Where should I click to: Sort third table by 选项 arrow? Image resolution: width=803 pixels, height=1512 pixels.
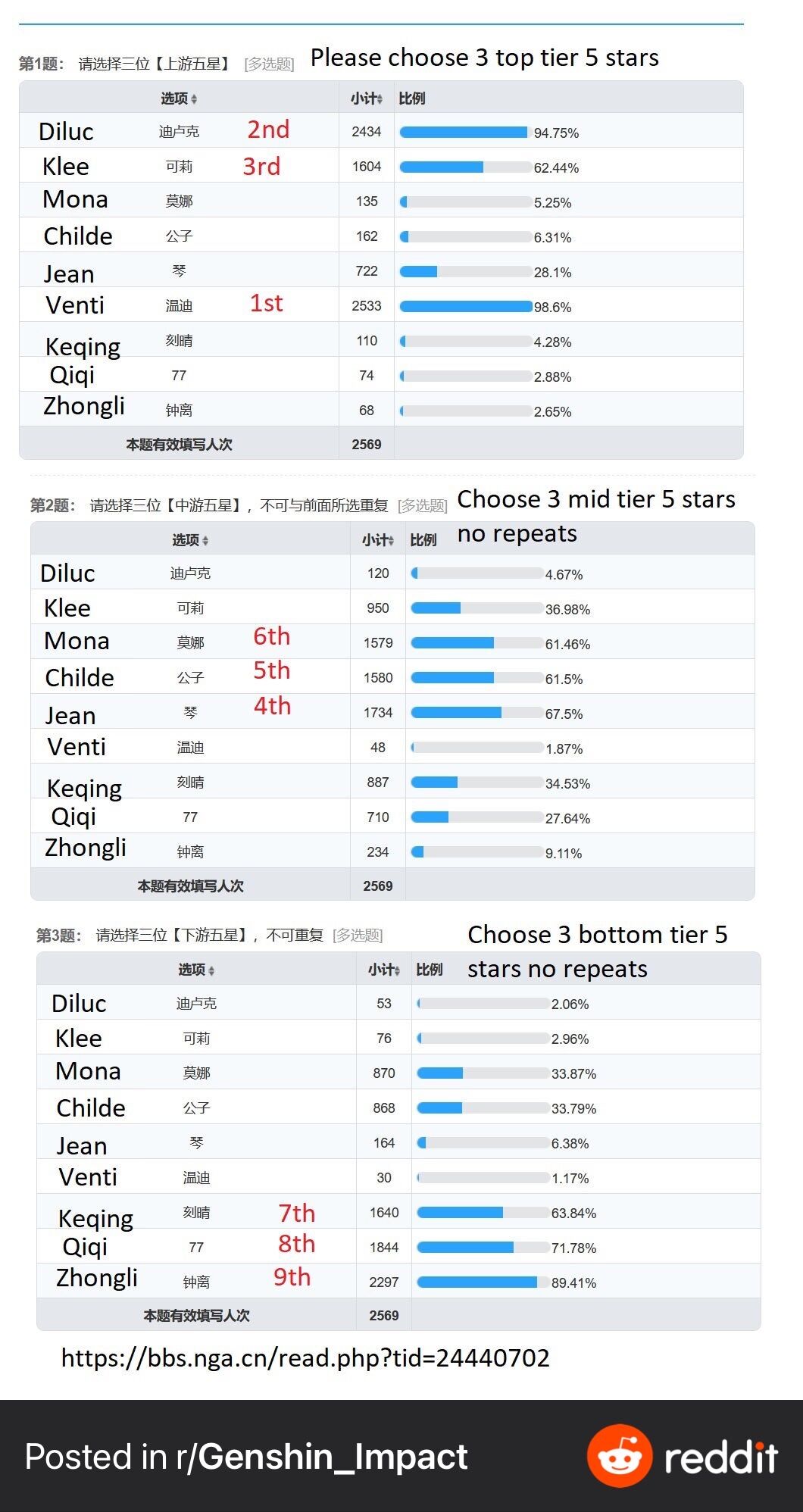(212, 970)
